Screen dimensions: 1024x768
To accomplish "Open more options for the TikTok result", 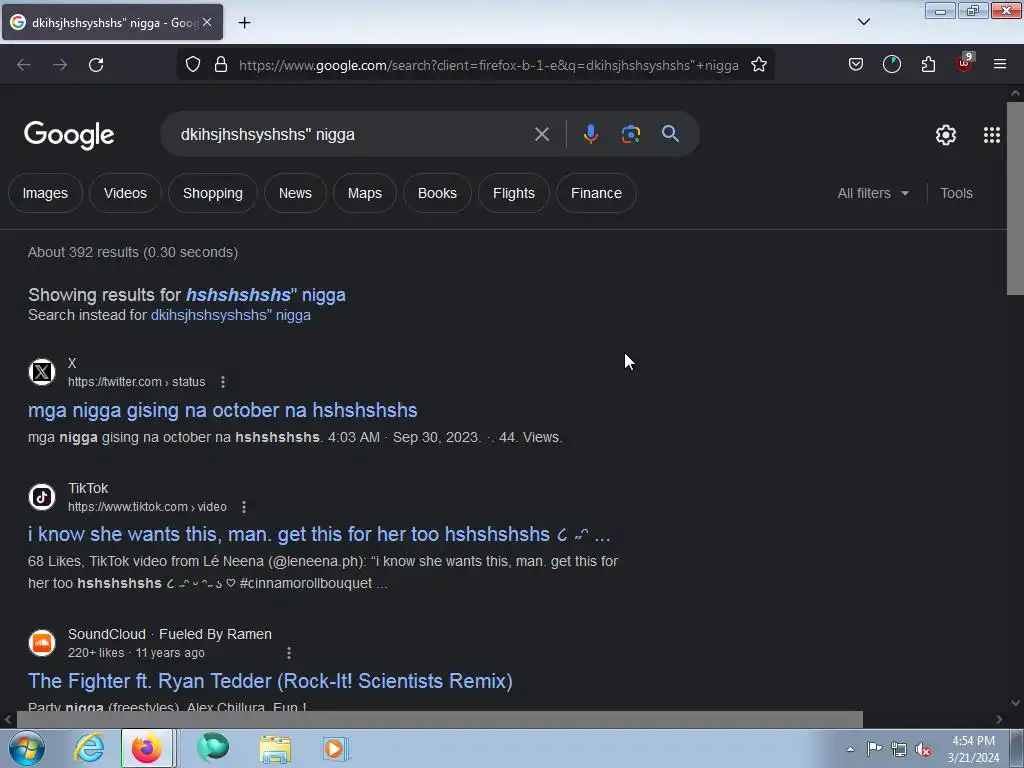I will click(x=244, y=507).
